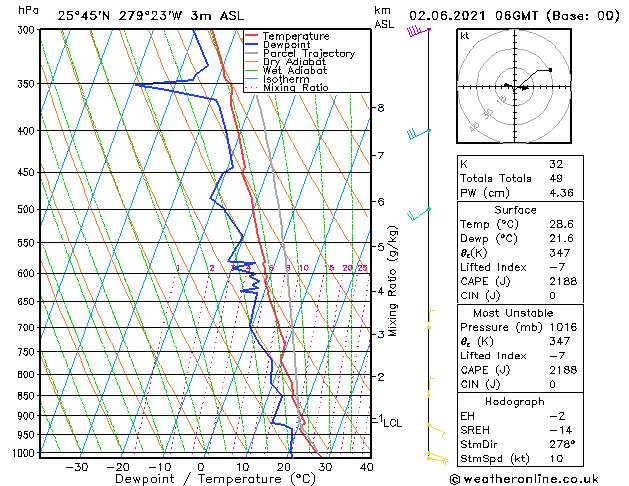Click the Dewpoint / Temperature (°C) axis title

(215, 479)
